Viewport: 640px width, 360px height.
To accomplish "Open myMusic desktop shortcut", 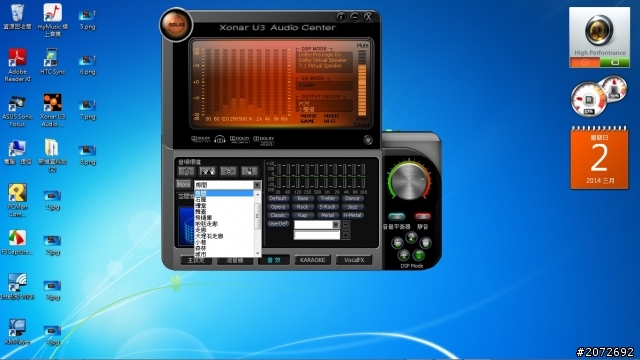I will pyautogui.click(x=53, y=20).
